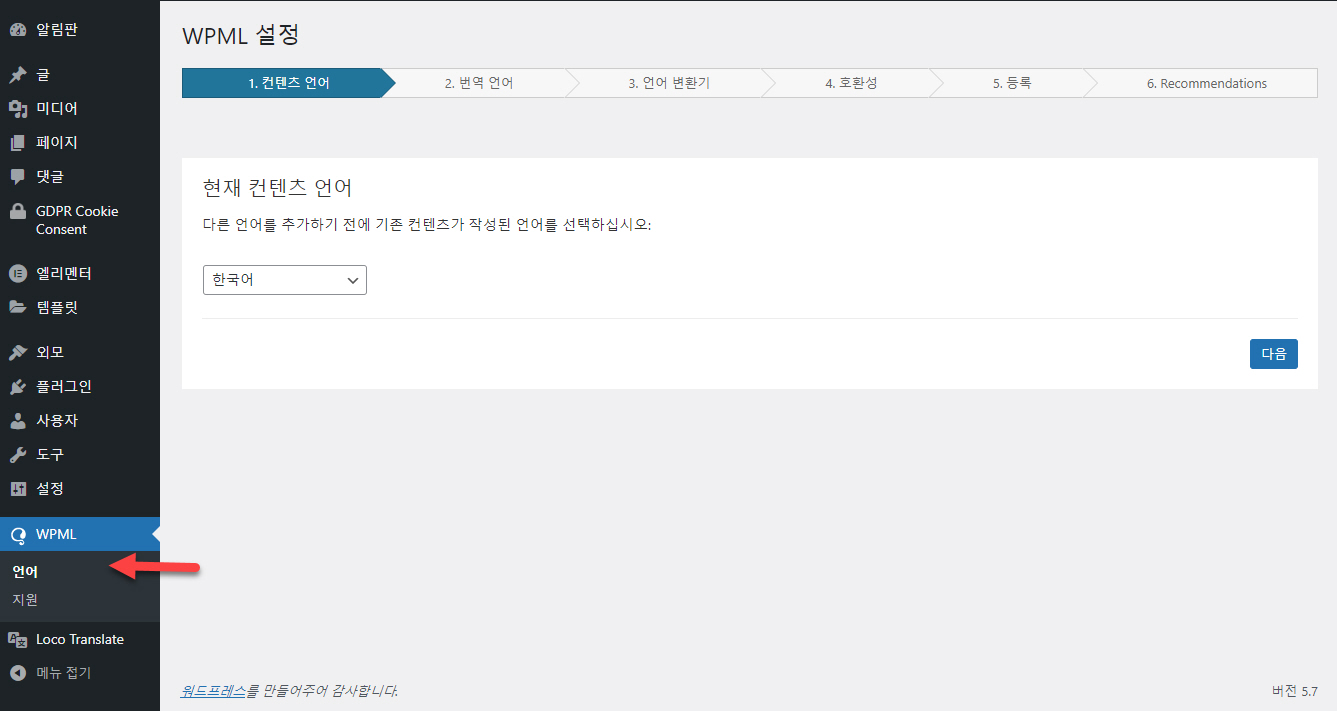Select the WPML menu label
1337x711 pixels.
tap(56, 535)
